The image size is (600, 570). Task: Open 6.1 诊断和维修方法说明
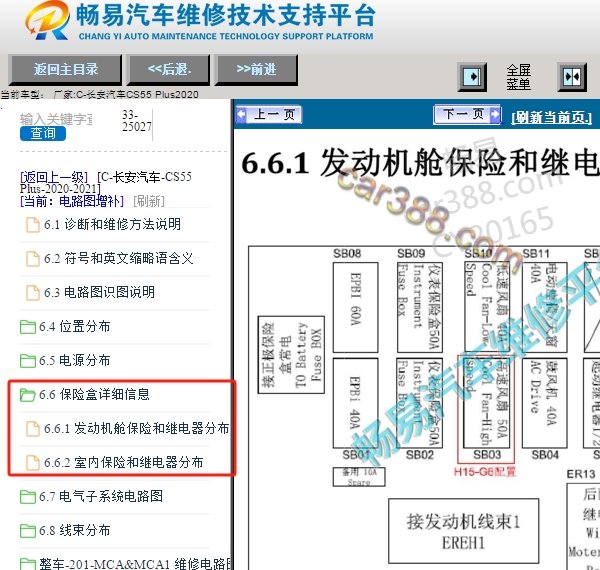coord(112,225)
